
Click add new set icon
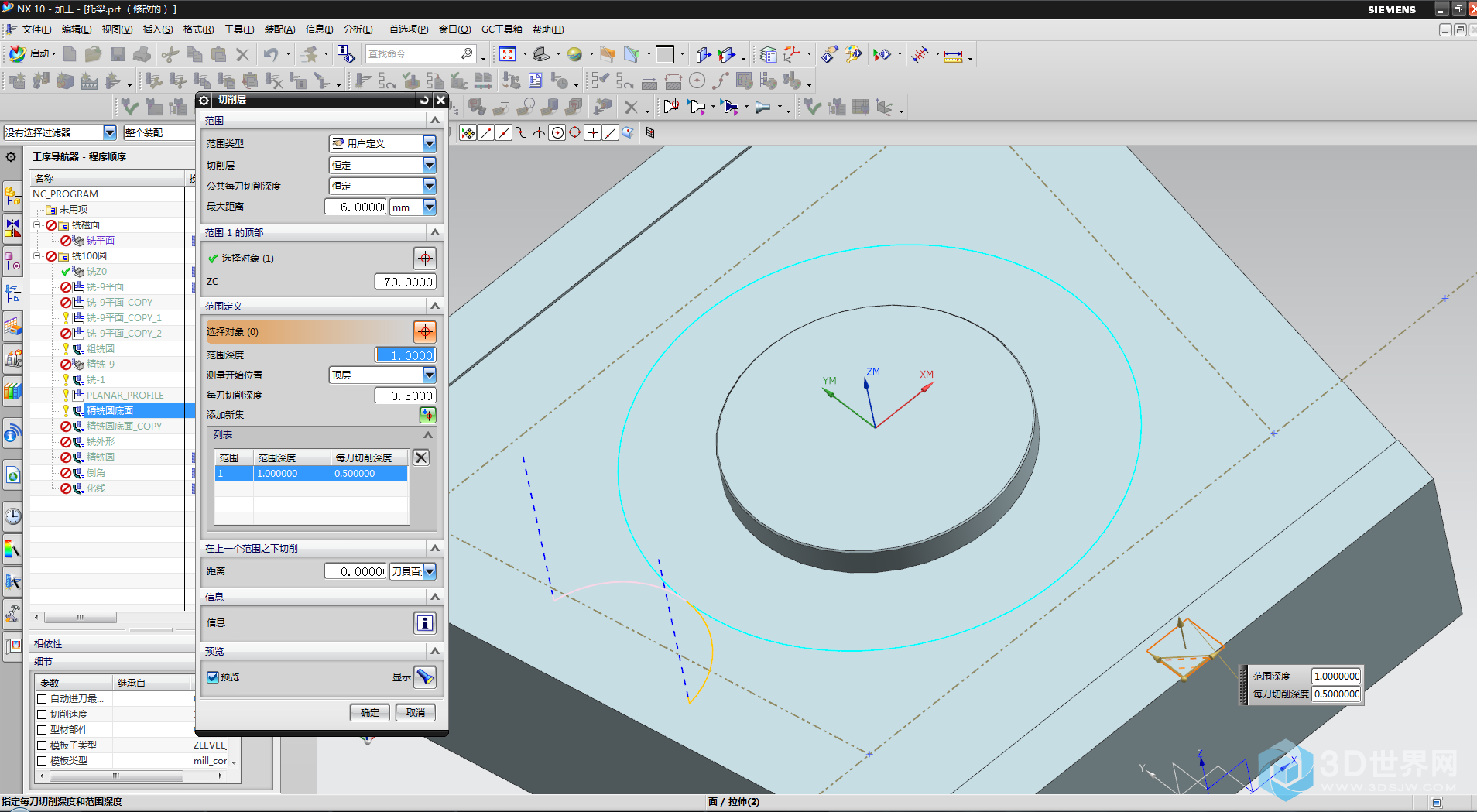point(427,415)
